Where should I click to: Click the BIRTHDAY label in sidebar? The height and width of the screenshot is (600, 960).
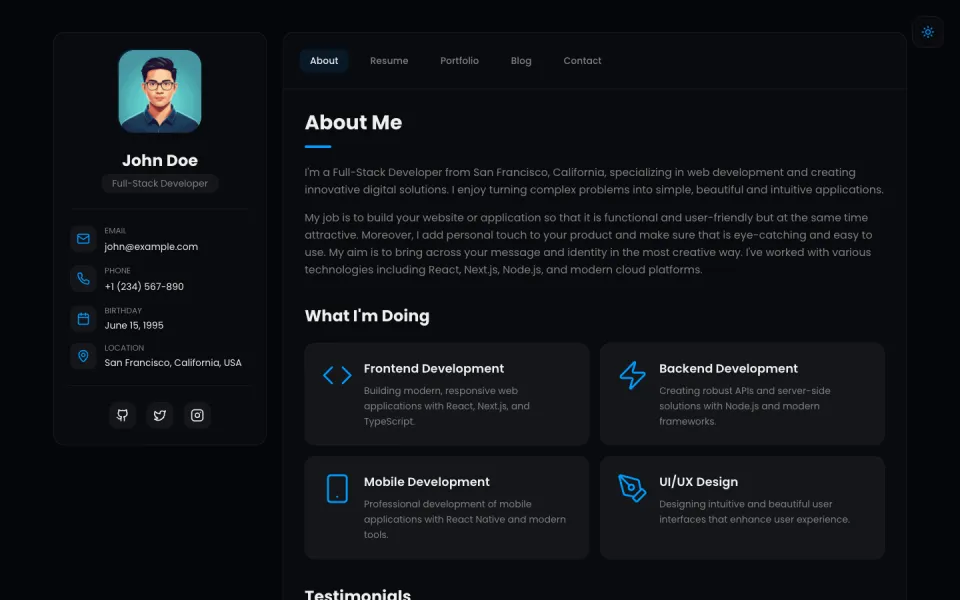(x=123, y=311)
